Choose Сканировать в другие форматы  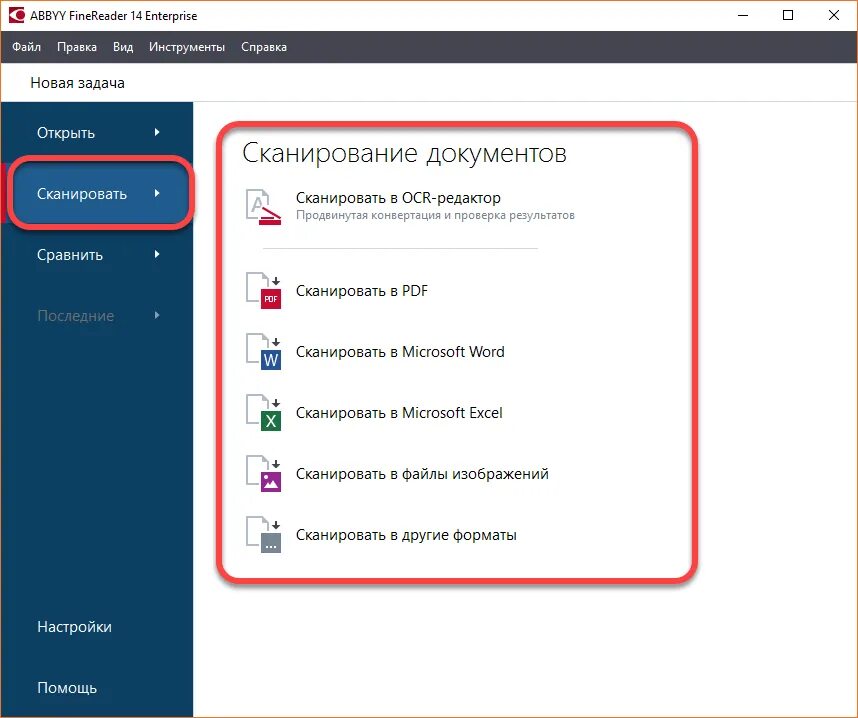pos(406,535)
